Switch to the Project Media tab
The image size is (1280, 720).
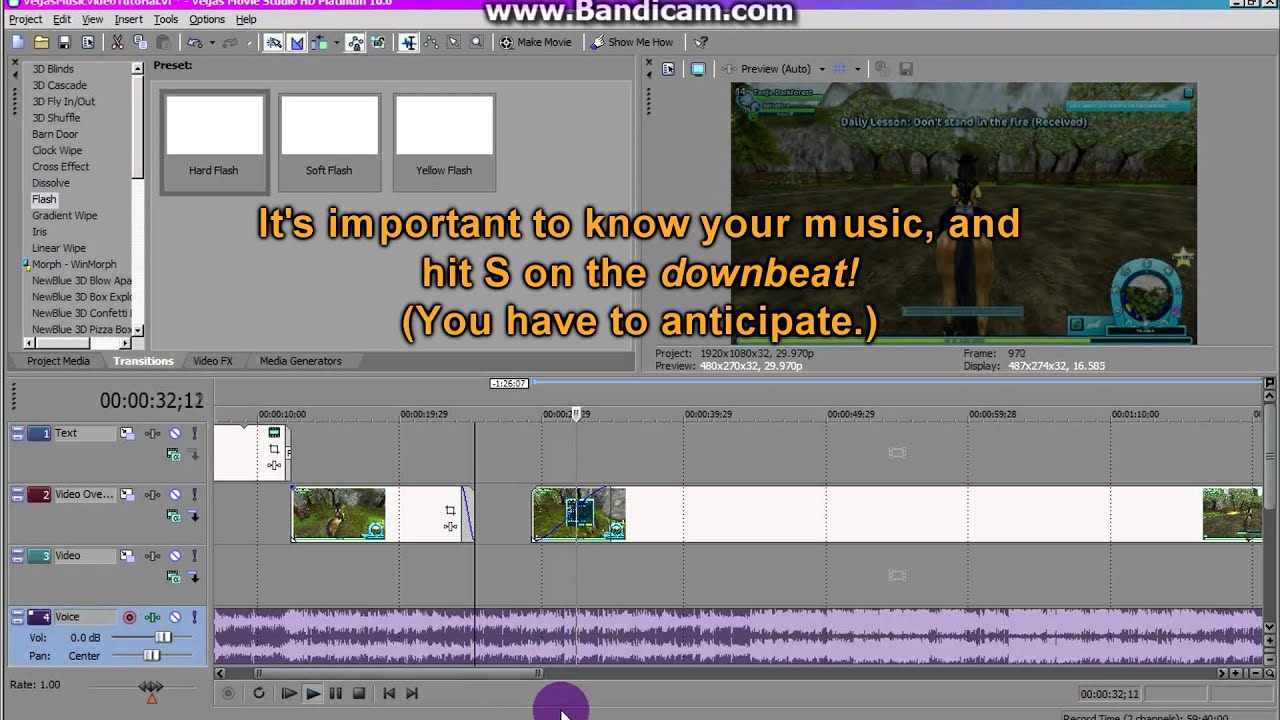58,361
